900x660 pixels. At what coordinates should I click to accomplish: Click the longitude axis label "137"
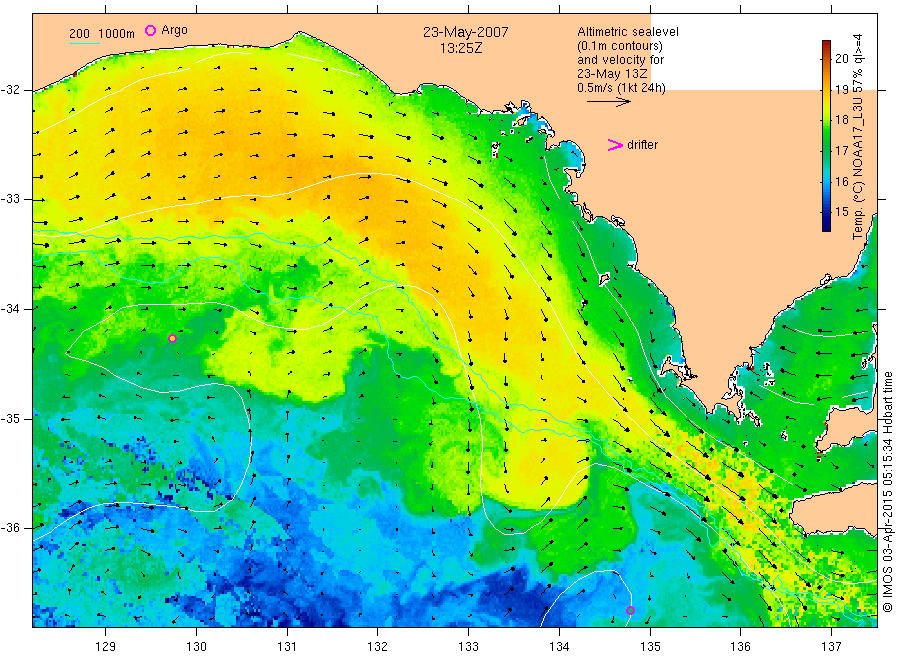coord(831,647)
